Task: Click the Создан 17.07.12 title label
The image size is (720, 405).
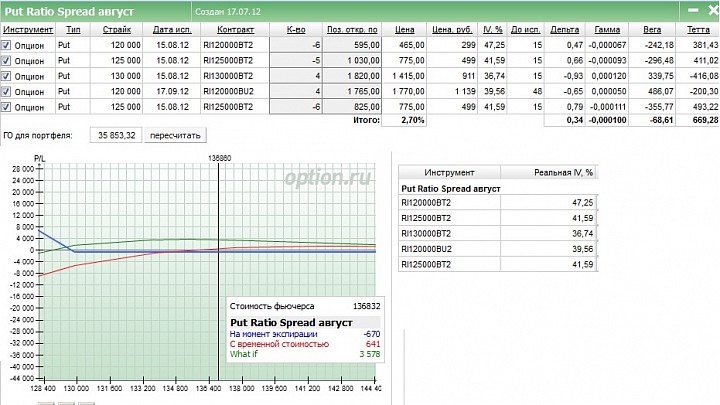Action: [228, 12]
